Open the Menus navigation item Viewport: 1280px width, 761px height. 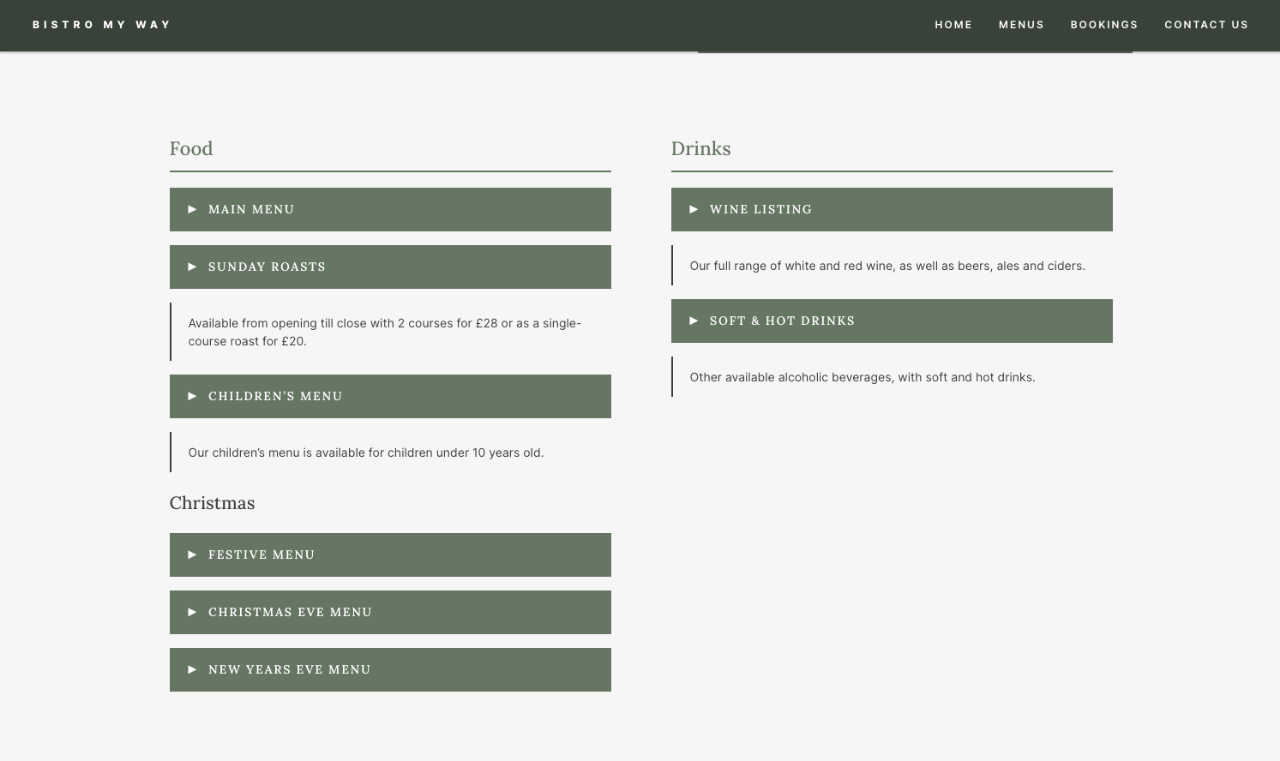1021,25
